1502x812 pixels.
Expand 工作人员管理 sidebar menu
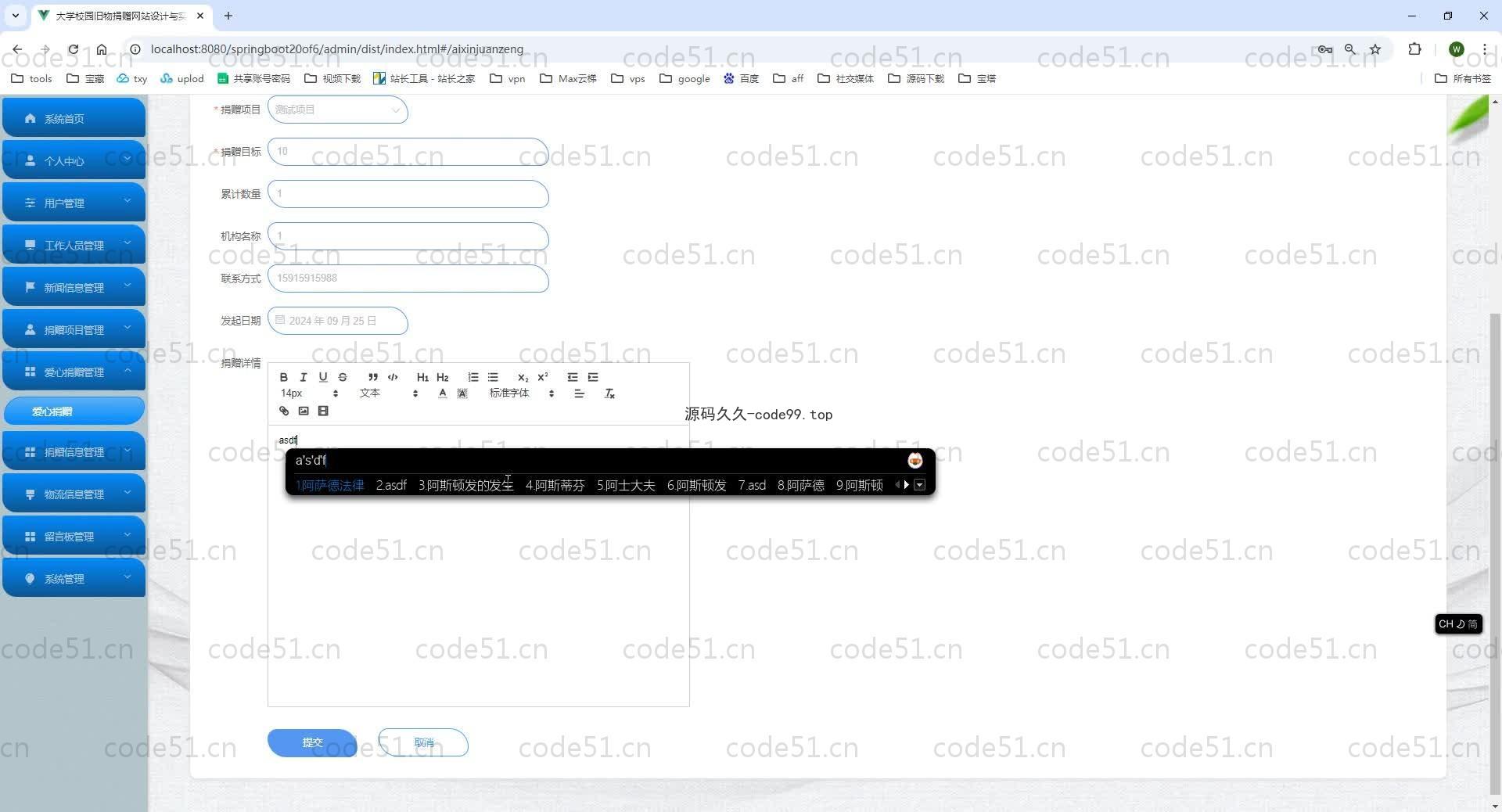74,245
